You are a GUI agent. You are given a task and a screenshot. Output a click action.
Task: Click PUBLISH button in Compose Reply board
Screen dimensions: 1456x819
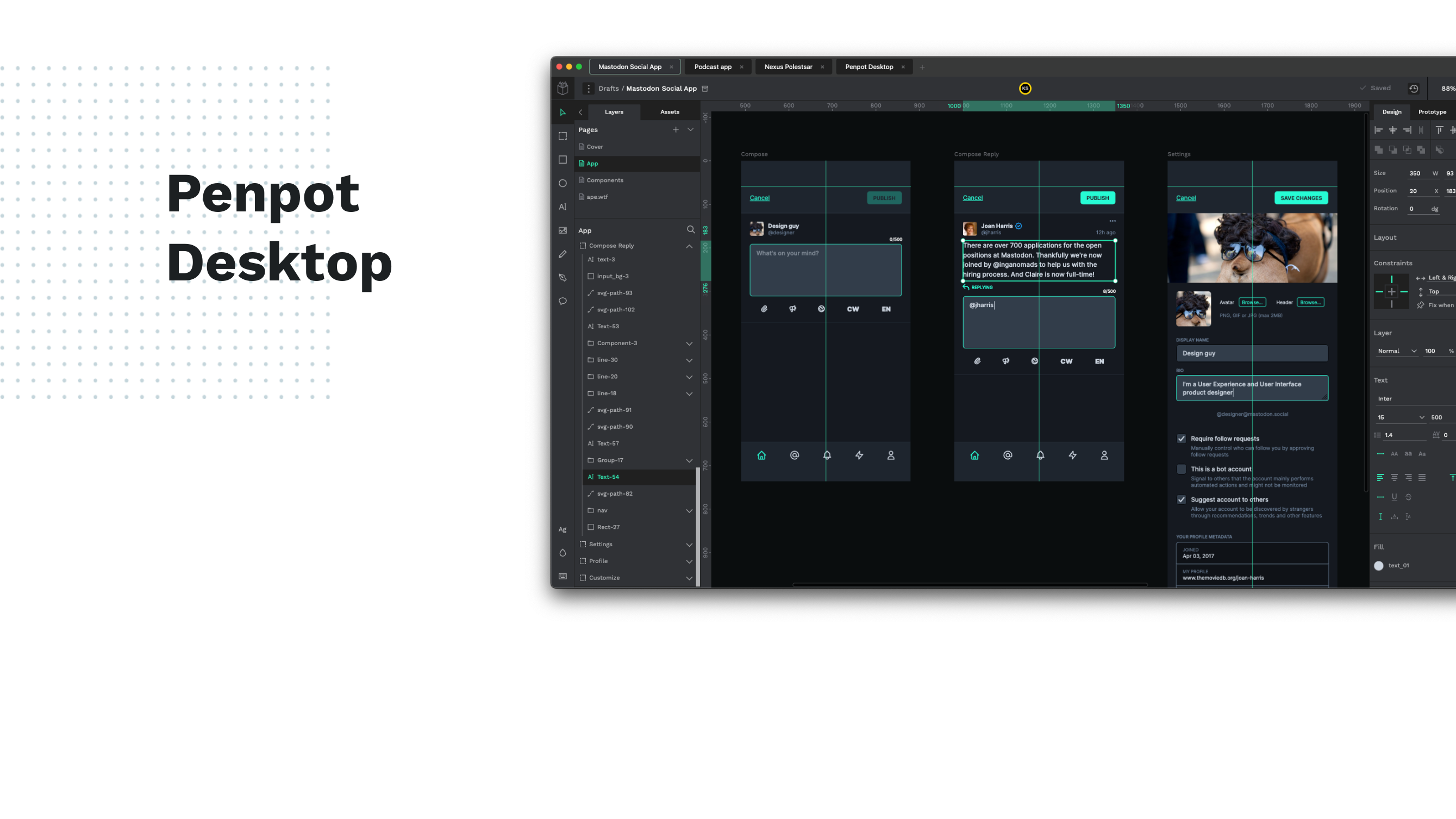click(x=1097, y=198)
